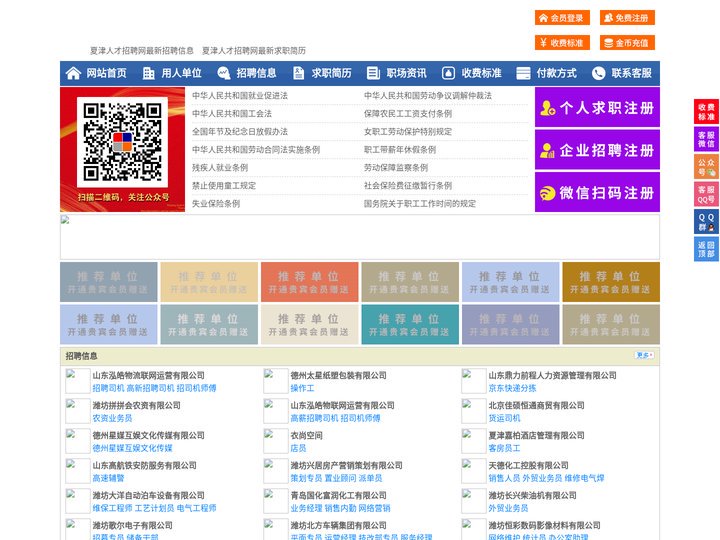Click the logo thumbnail for 德州太星纸塑包装有限公司

[x=276, y=381]
